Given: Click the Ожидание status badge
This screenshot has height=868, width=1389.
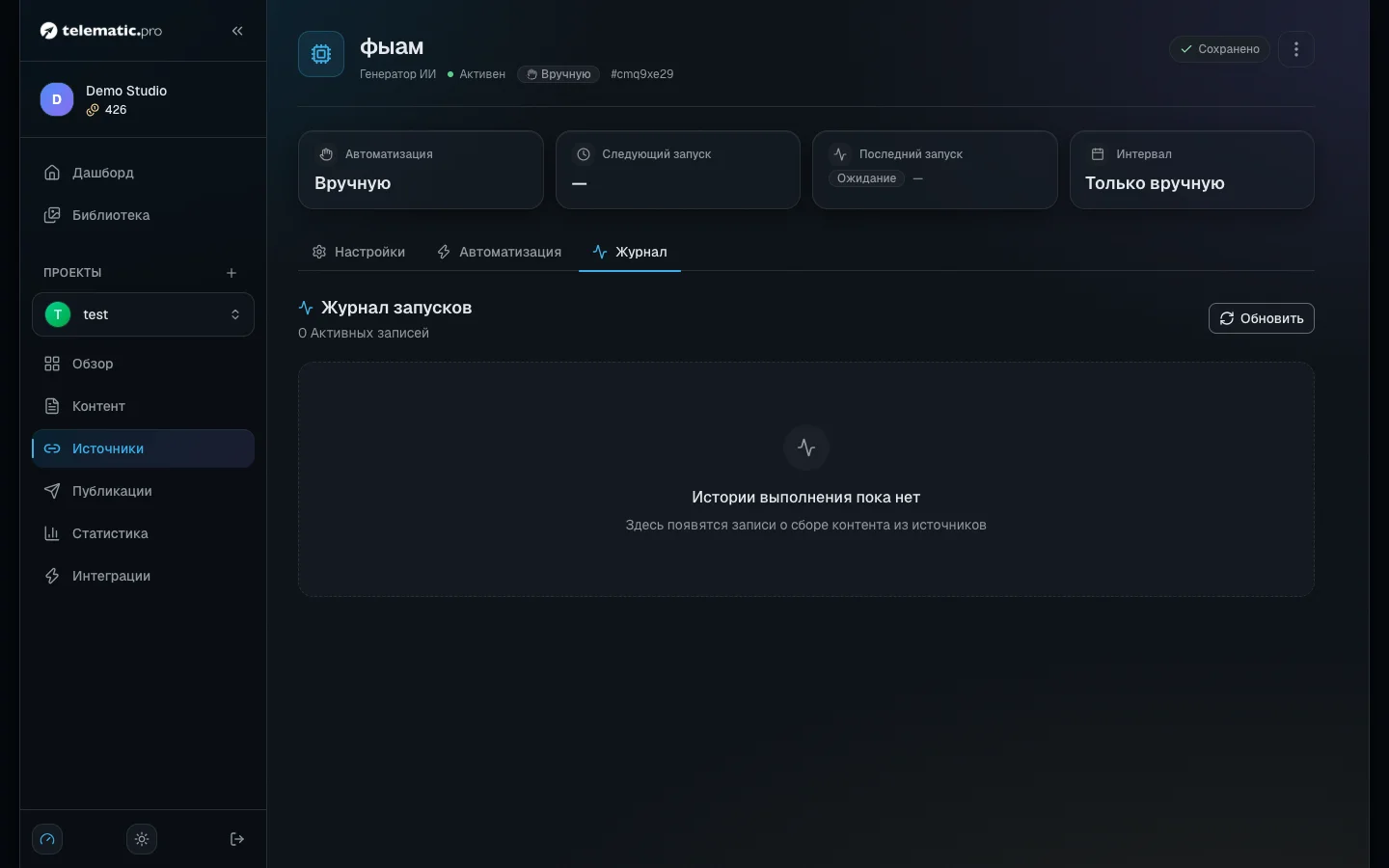Looking at the screenshot, I should tap(866, 178).
